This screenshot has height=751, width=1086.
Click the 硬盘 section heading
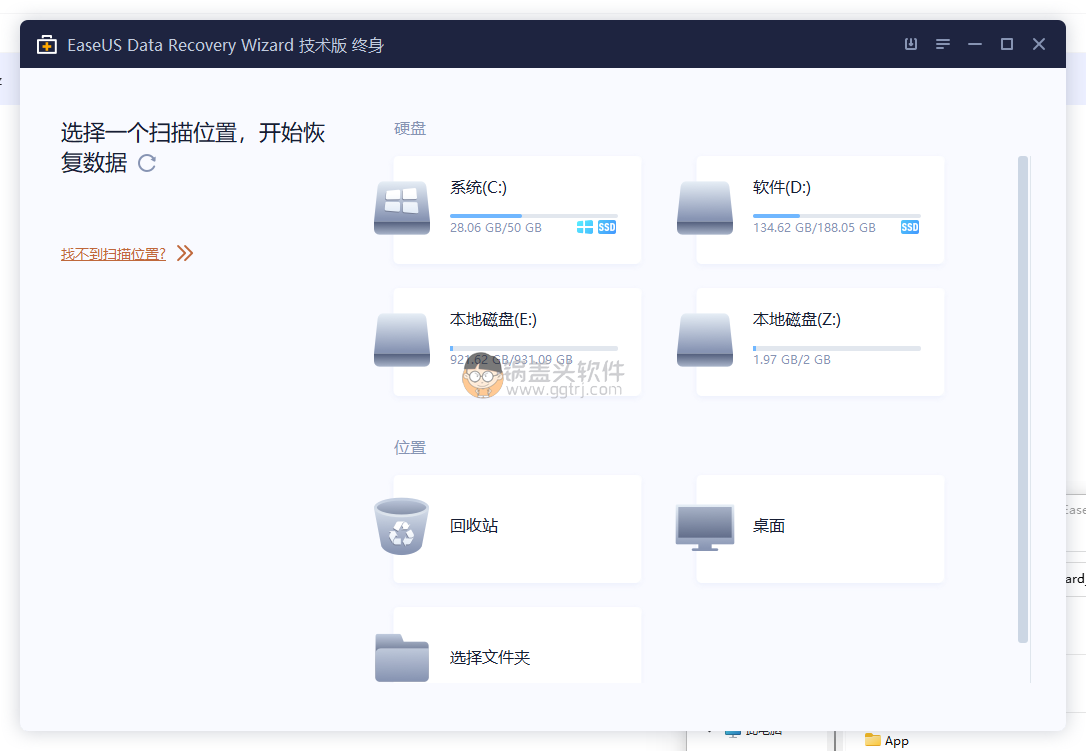click(x=410, y=128)
